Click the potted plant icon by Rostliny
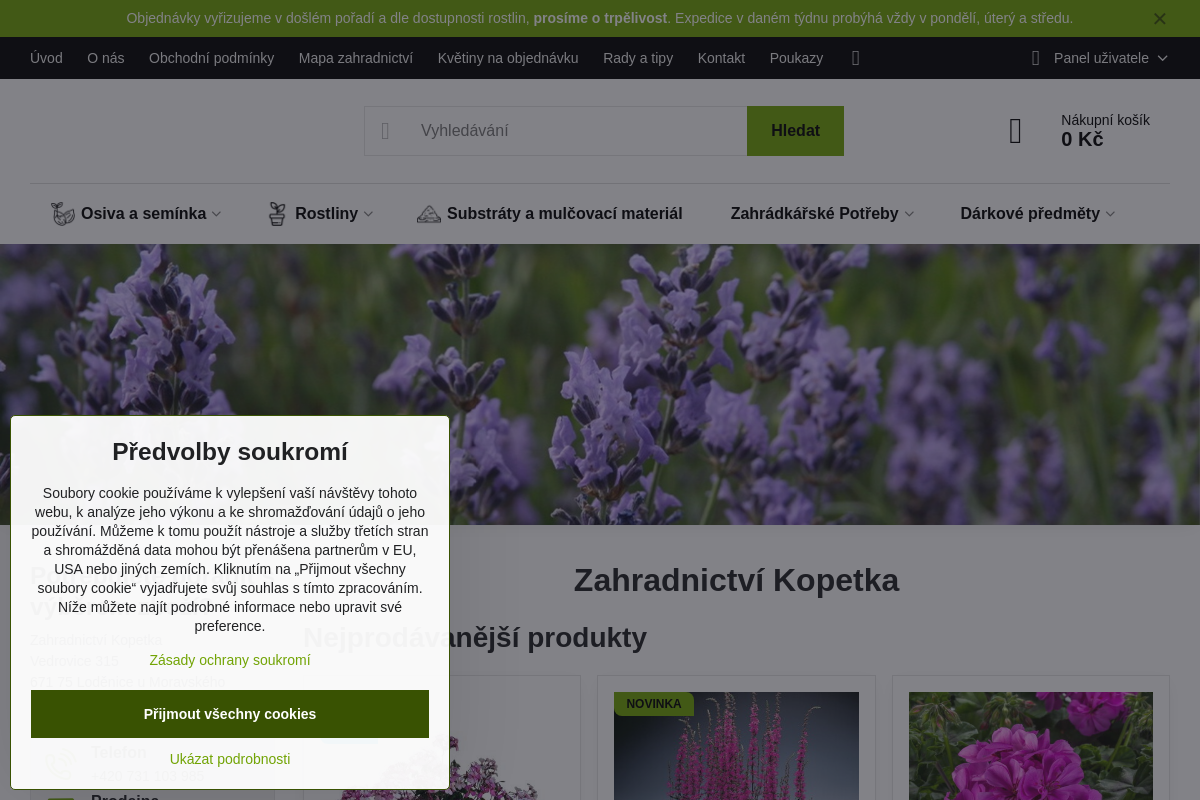 tap(277, 214)
